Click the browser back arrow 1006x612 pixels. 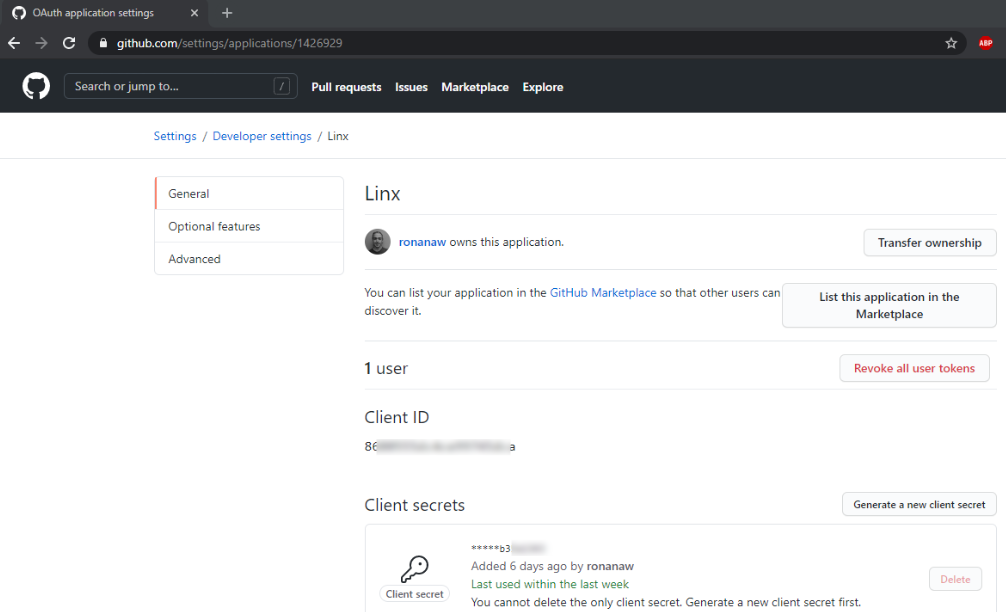point(14,43)
